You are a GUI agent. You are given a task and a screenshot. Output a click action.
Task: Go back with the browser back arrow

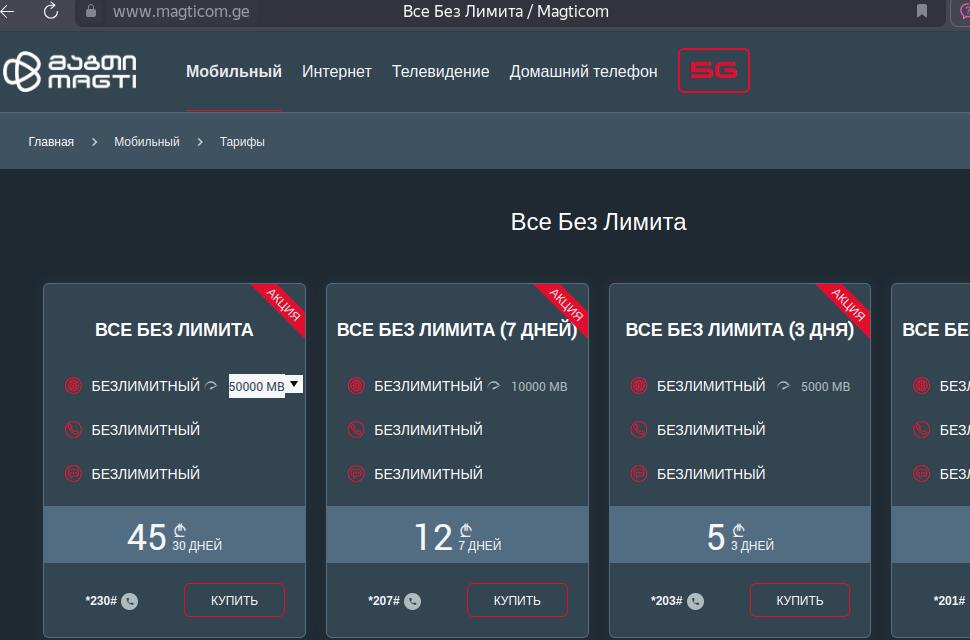(x=7, y=11)
